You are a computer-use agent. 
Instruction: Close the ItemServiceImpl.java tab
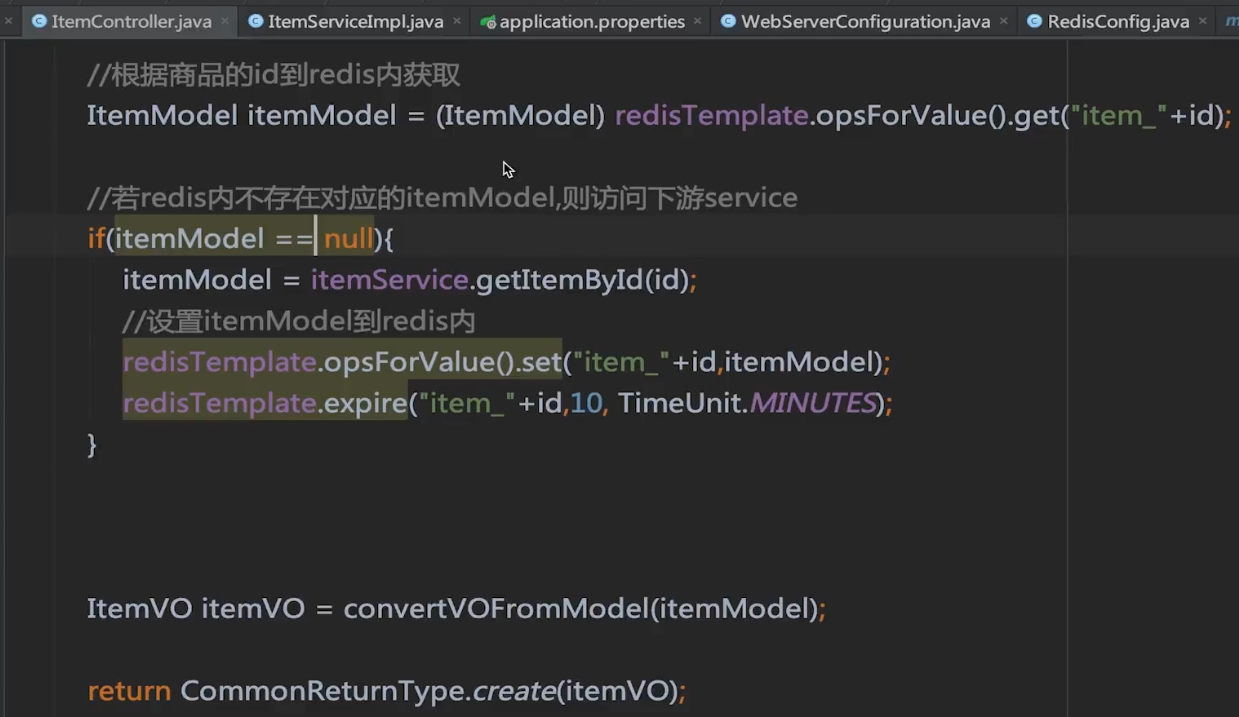click(457, 21)
